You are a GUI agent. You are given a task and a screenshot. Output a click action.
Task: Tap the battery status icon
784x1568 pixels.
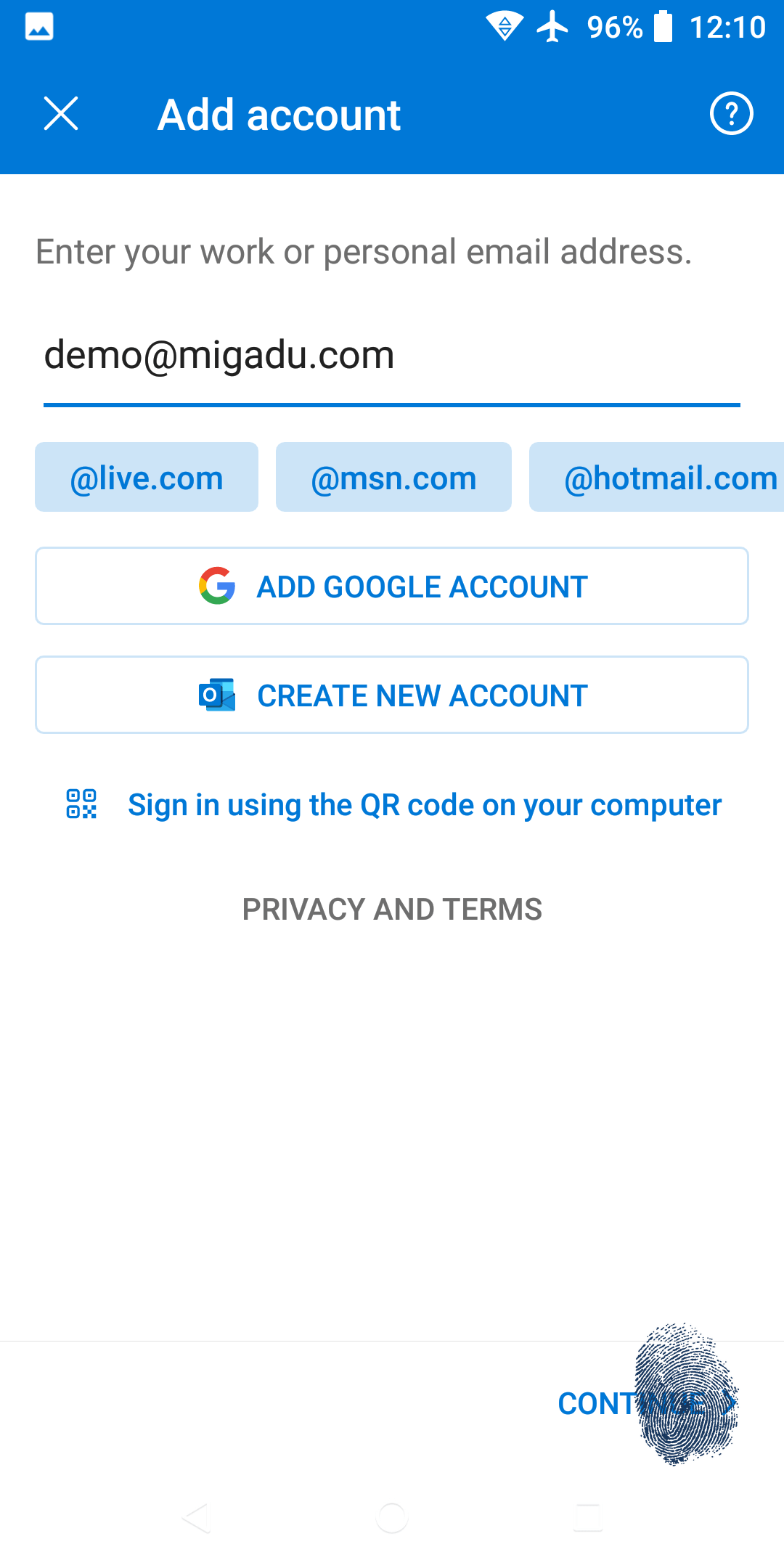pos(663,27)
